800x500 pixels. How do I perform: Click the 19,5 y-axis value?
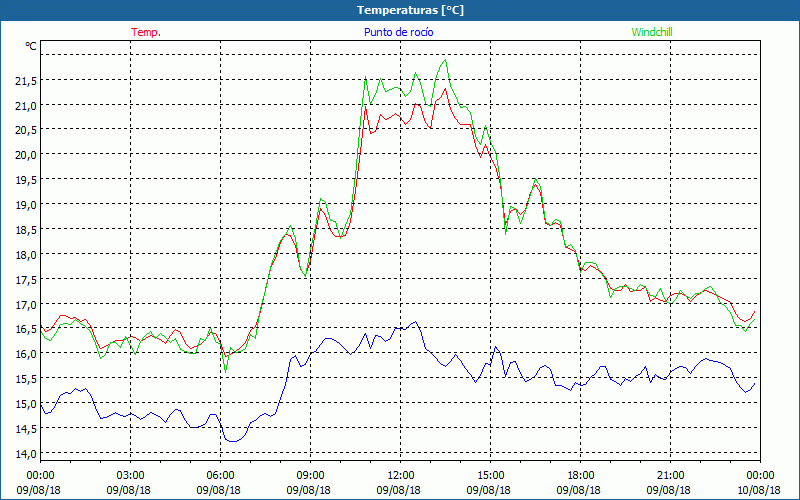point(26,180)
